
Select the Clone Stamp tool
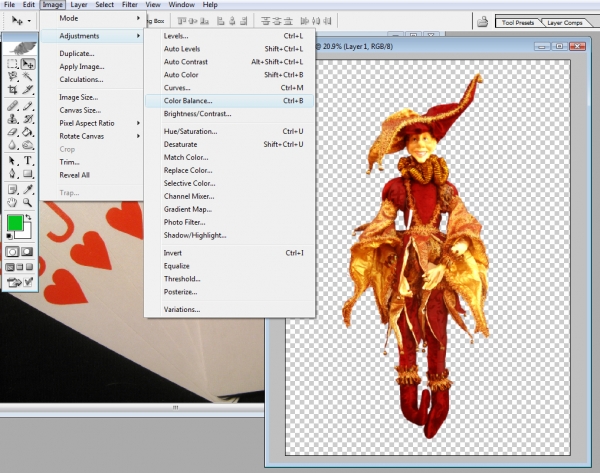[x=13, y=119]
